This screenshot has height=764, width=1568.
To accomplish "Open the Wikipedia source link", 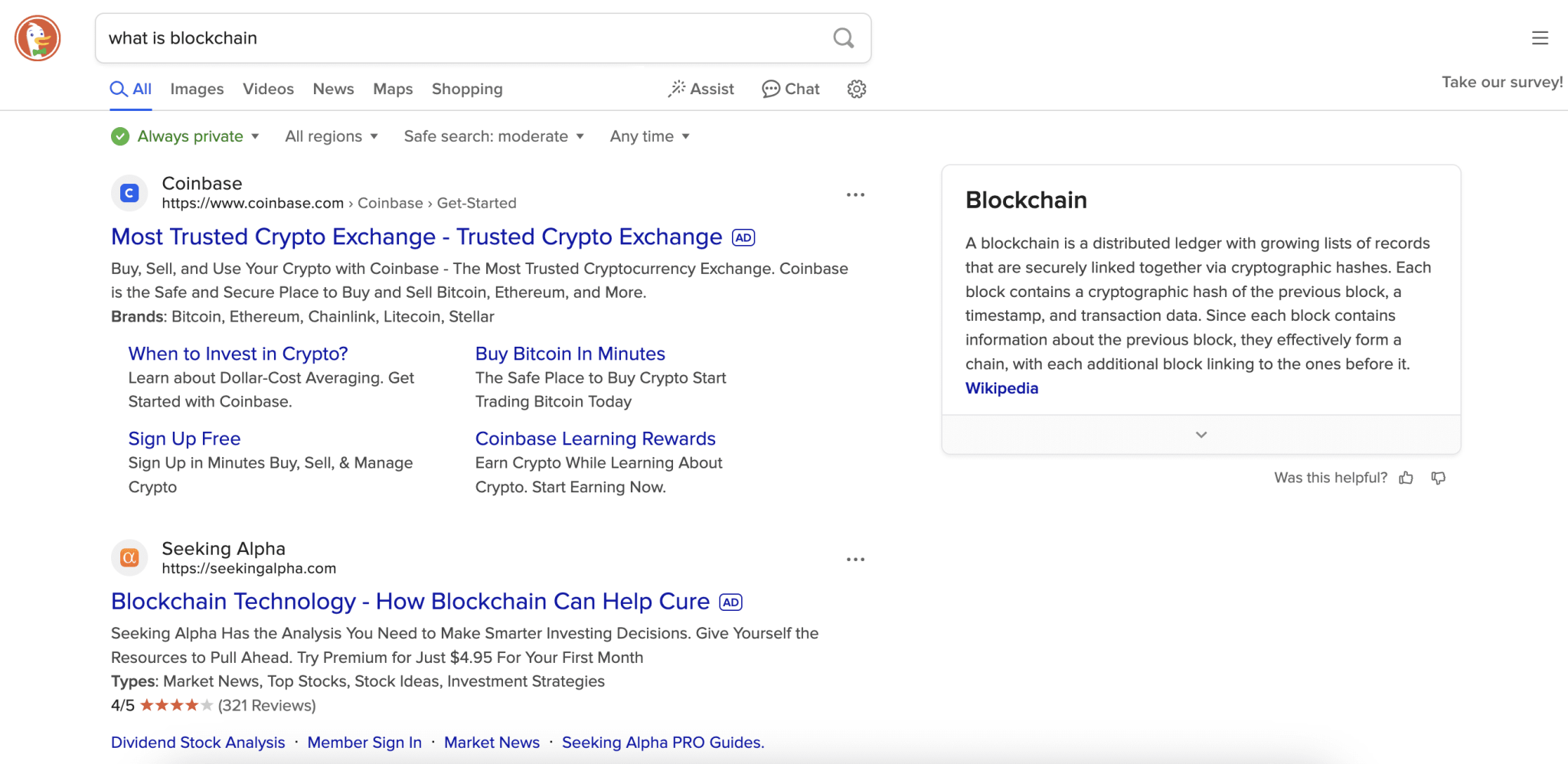I will click(x=1001, y=388).
